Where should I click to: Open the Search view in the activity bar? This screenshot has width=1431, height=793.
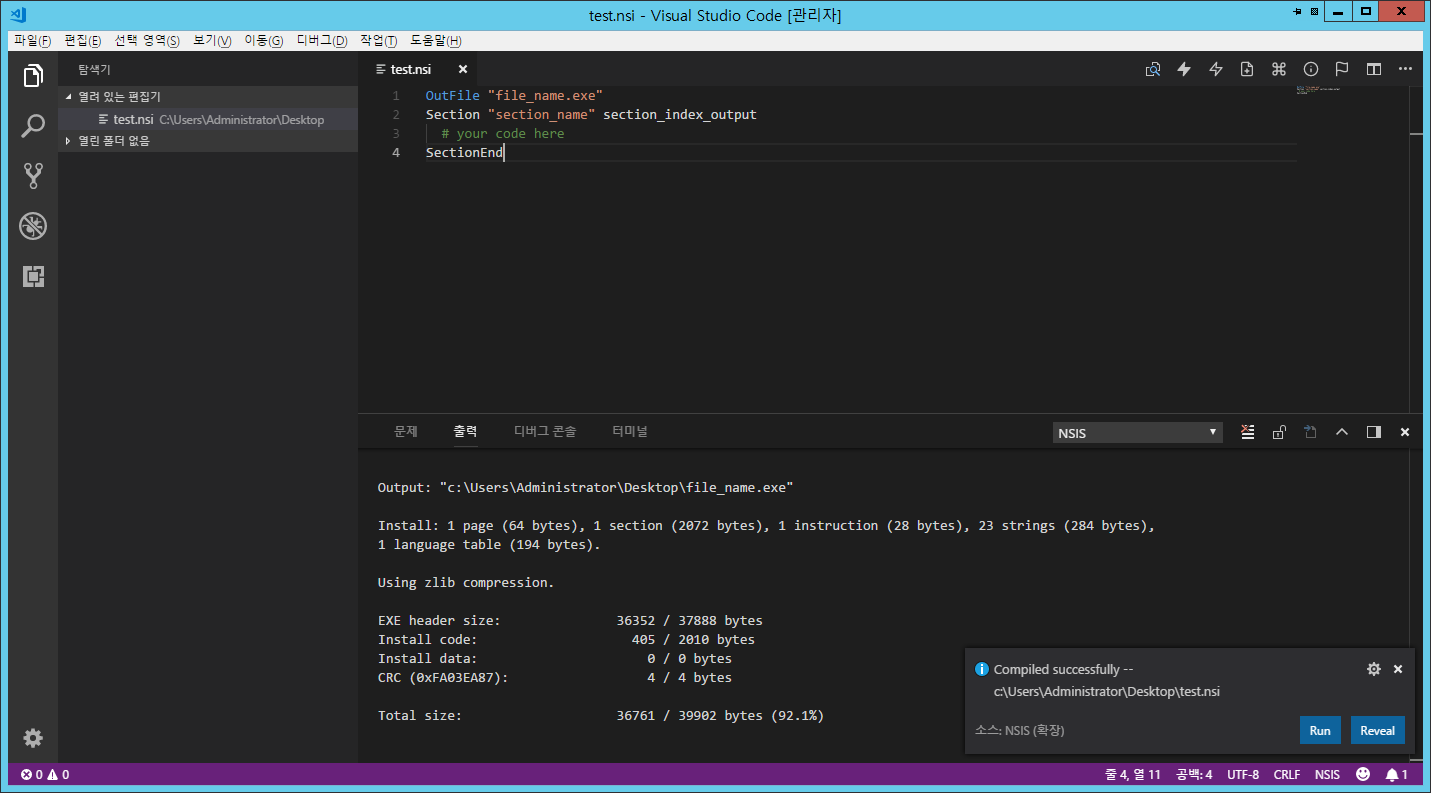click(x=33, y=127)
